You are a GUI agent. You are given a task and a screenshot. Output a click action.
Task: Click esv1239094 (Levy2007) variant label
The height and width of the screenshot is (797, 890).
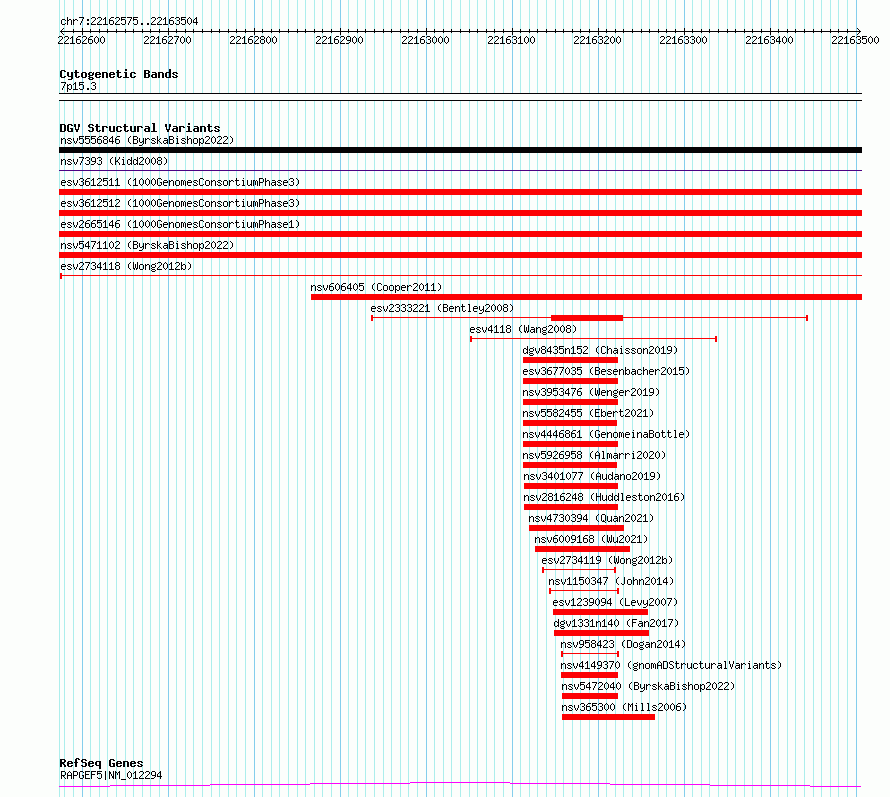[x=615, y=602]
